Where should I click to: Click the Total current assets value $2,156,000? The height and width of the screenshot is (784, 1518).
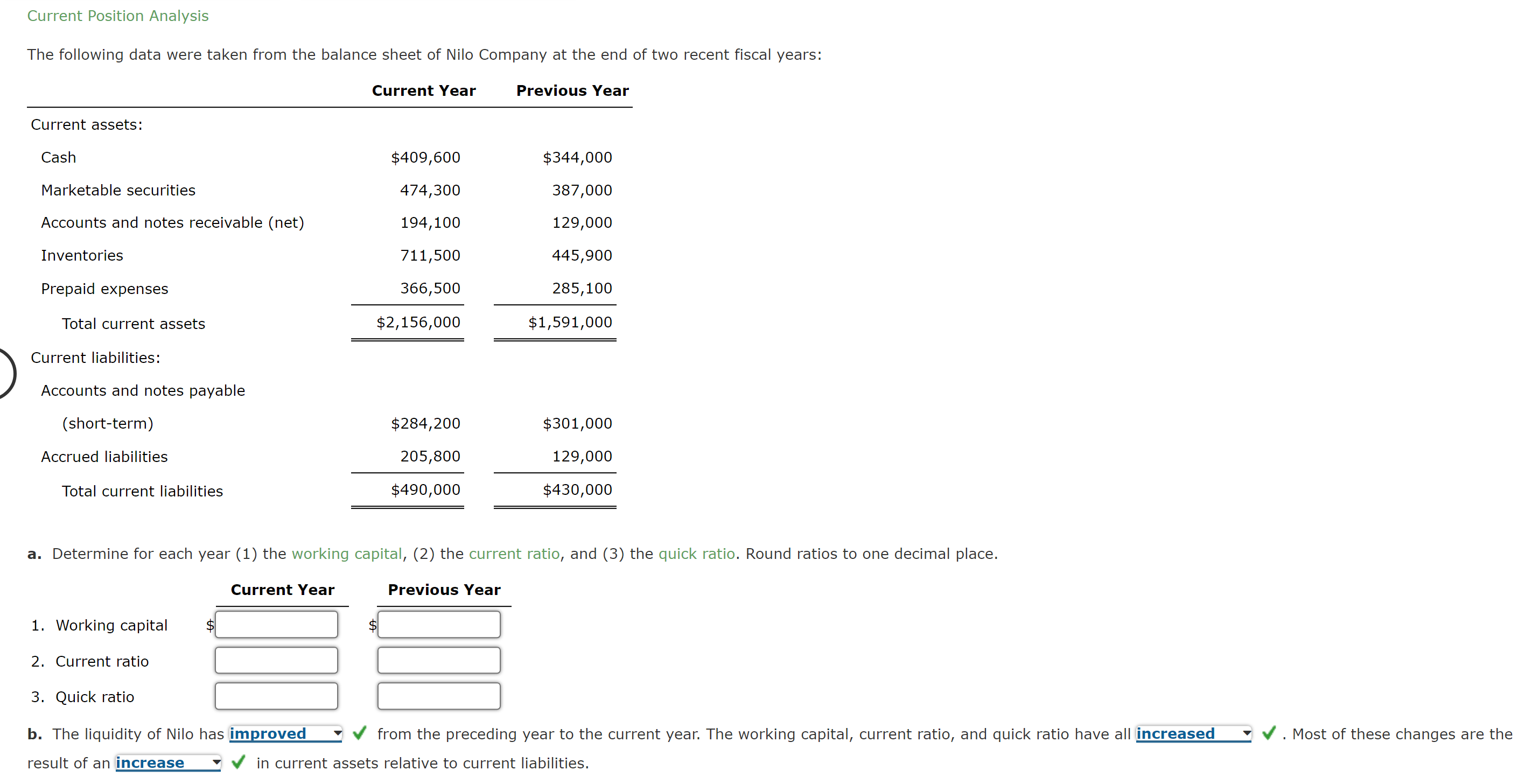click(x=418, y=323)
